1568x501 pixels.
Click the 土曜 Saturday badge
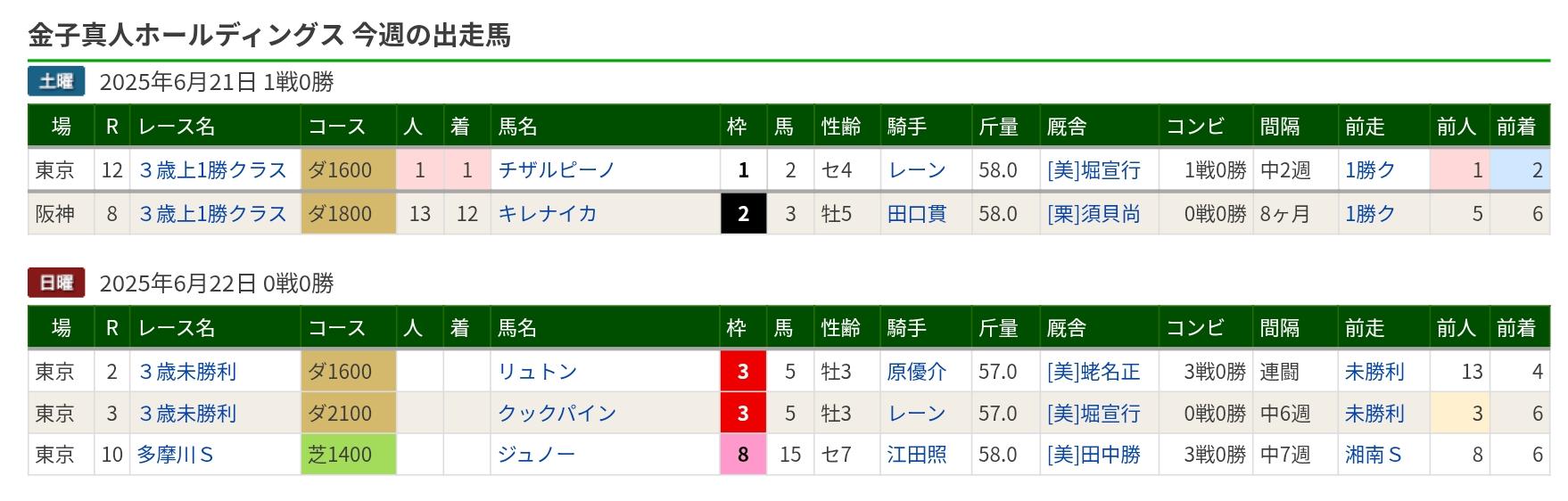[56, 81]
